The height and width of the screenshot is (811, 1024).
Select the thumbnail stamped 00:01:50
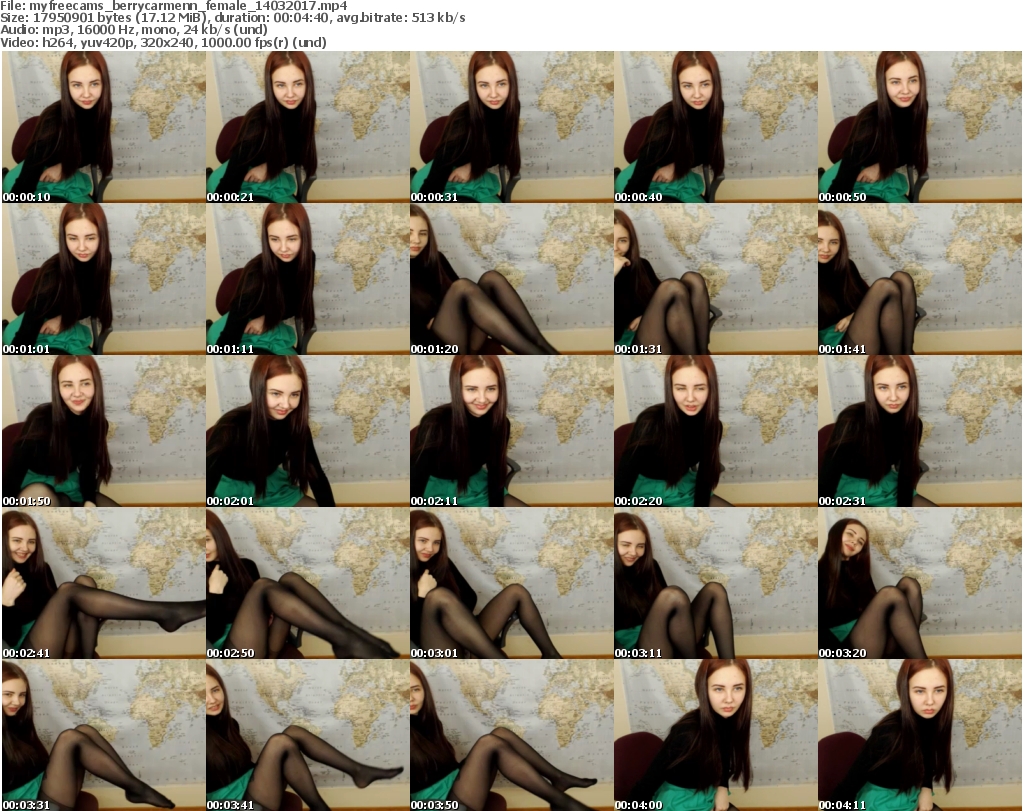(104, 431)
